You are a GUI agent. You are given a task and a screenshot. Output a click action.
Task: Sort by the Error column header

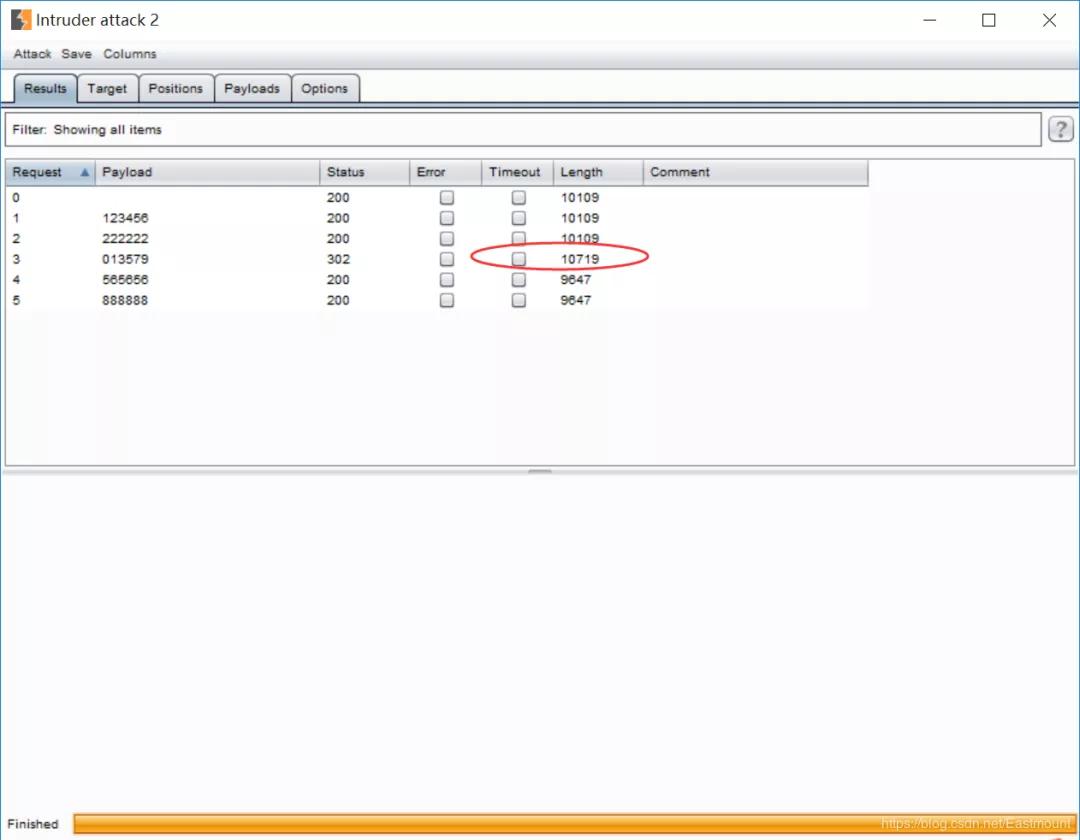(x=445, y=172)
